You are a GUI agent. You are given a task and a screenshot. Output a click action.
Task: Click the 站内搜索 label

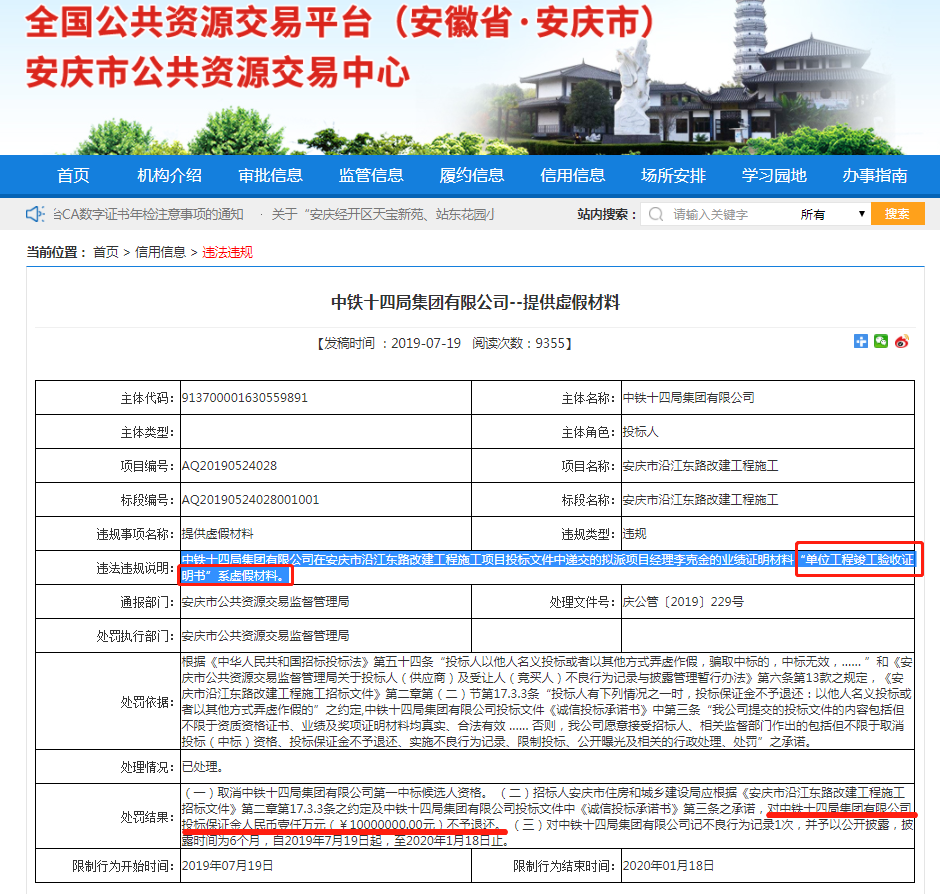(607, 214)
